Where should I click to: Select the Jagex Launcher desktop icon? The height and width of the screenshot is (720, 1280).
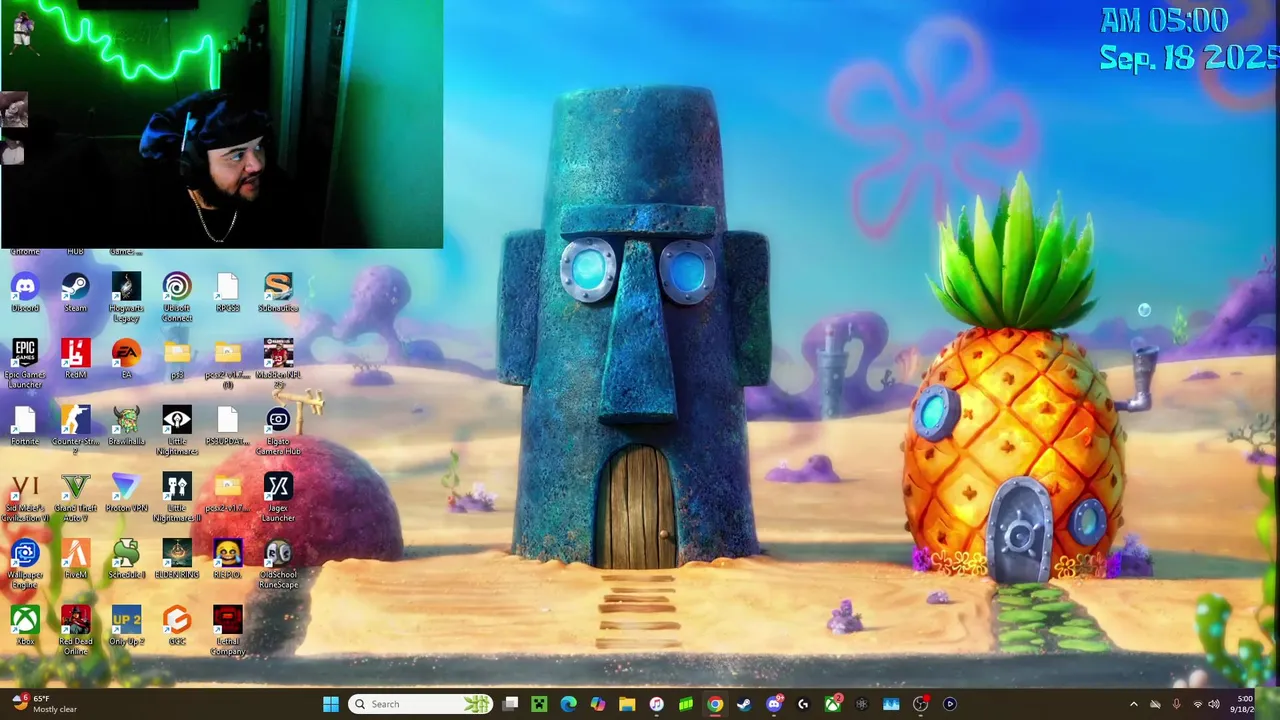click(278, 498)
